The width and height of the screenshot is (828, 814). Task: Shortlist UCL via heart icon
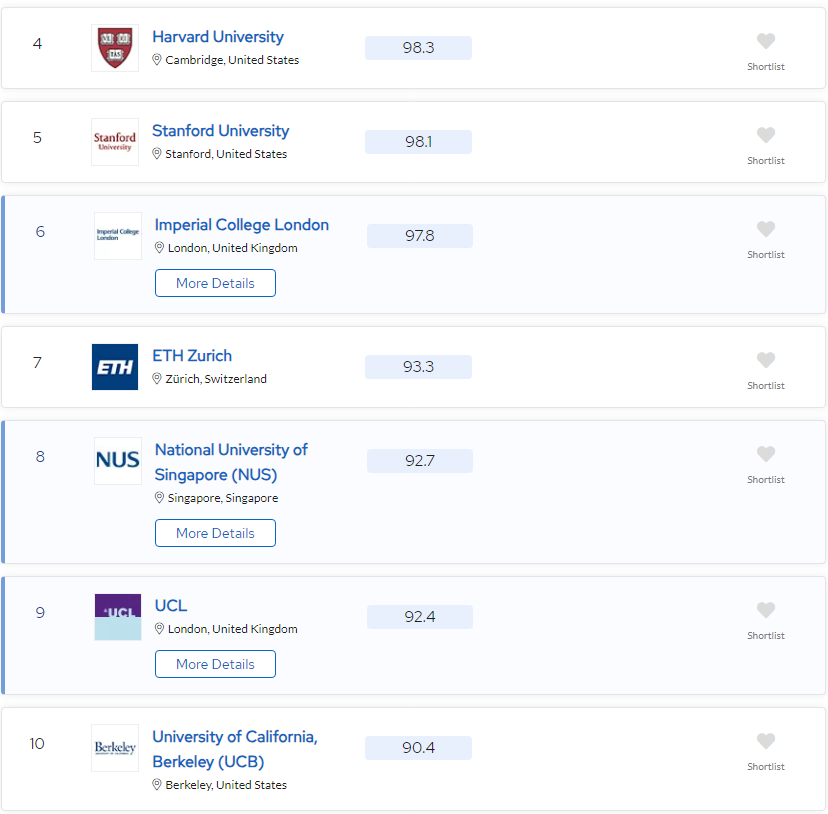[765, 610]
